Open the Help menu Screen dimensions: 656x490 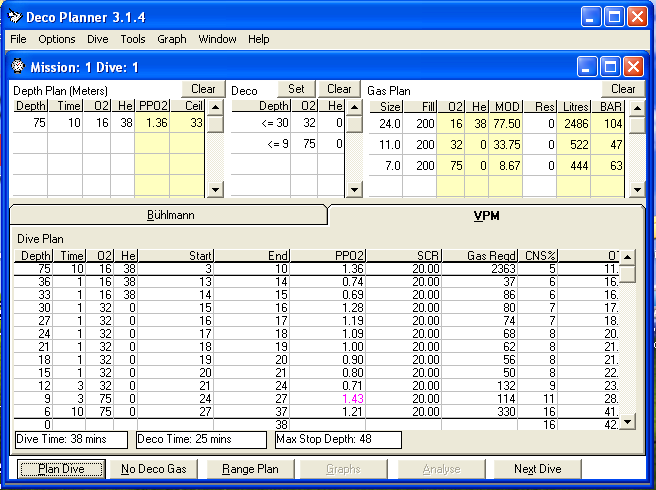[x=259, y=39]
